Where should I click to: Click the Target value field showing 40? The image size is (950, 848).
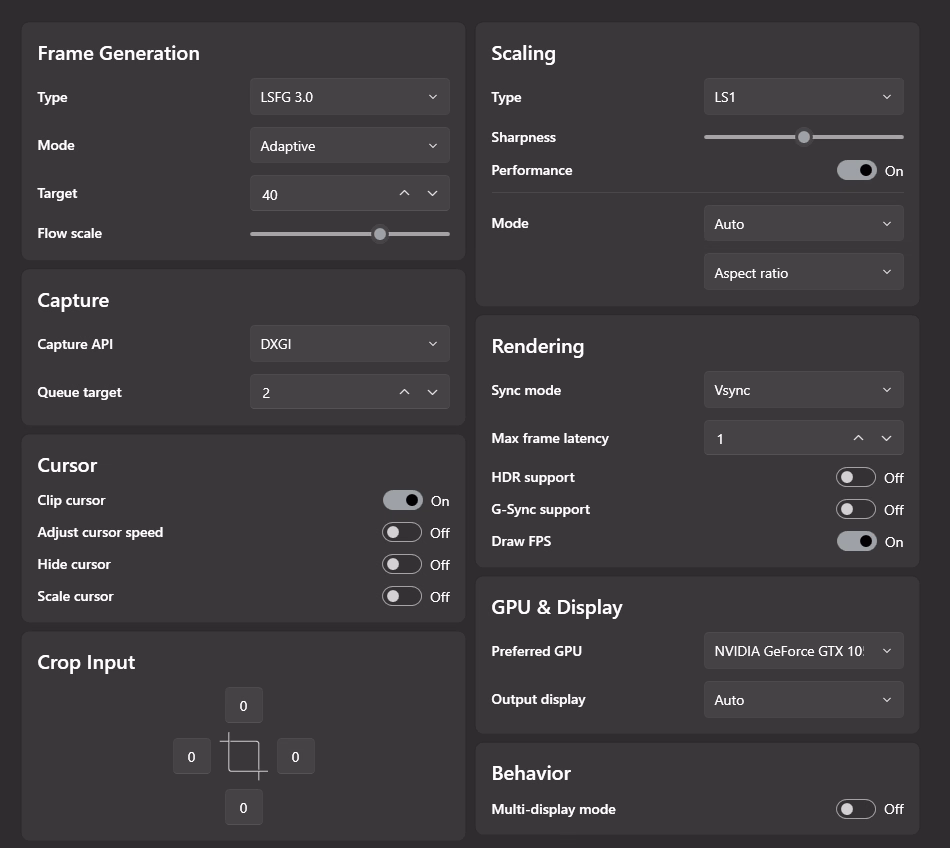click(350, 193)
